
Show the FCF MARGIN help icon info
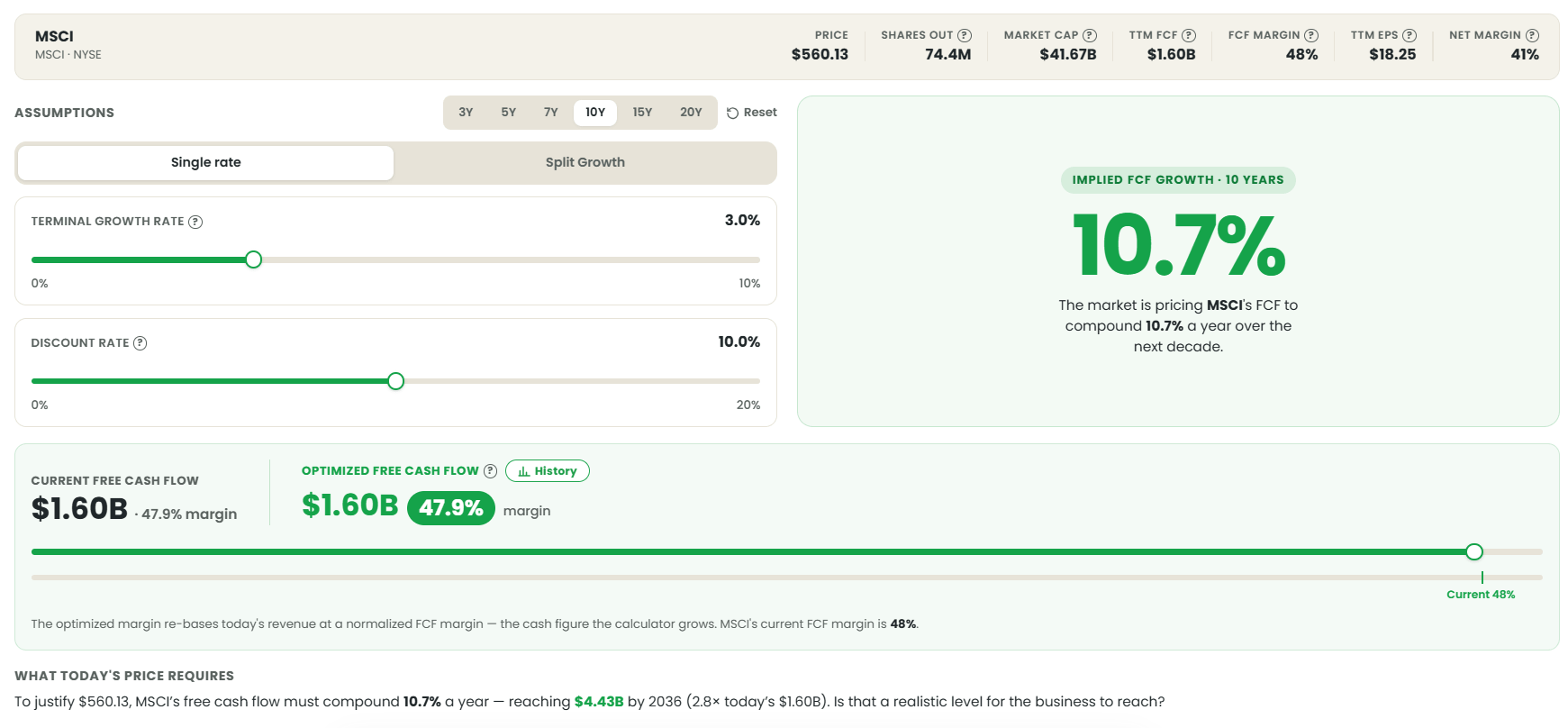1311,35
